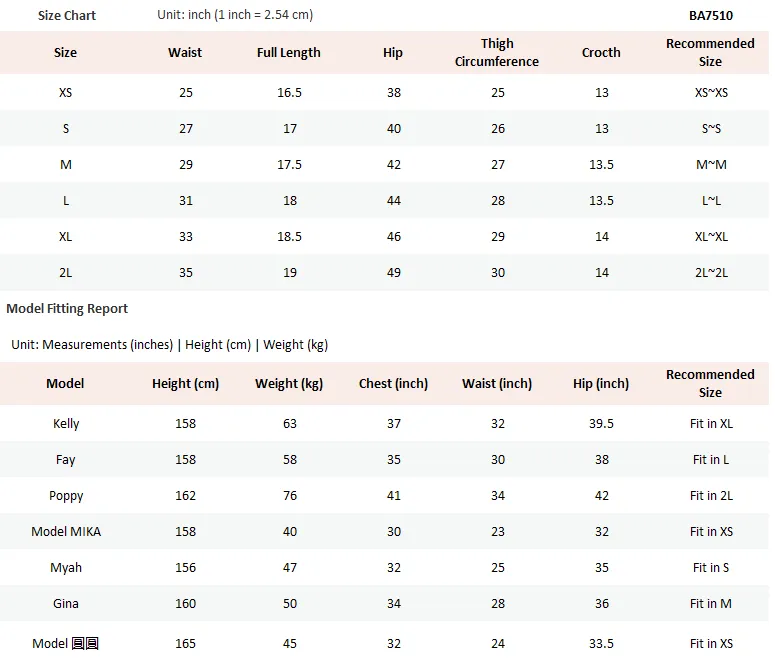Click the XL~XL recommended size cell

pos(711,236)
